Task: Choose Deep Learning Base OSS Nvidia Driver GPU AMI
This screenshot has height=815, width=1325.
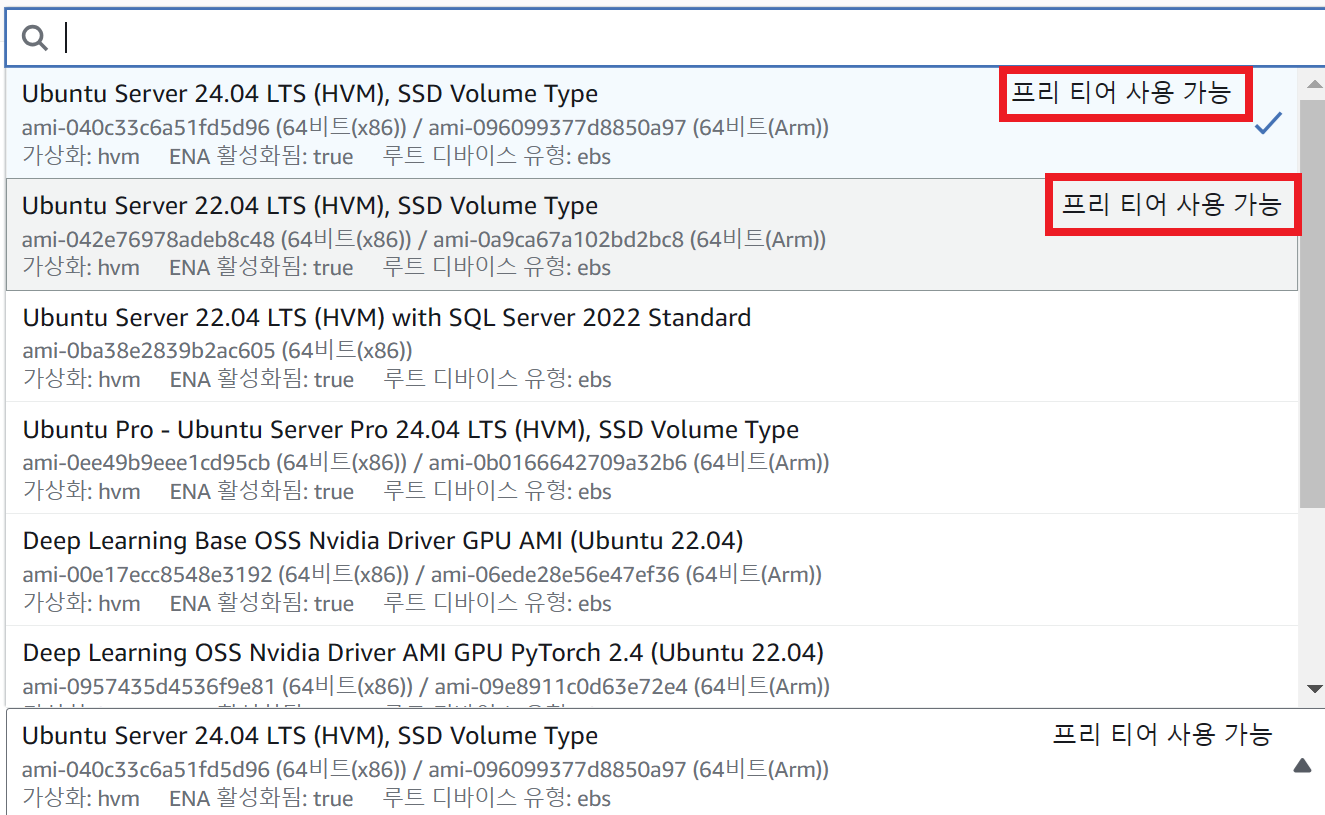Action: click(652, 571)
